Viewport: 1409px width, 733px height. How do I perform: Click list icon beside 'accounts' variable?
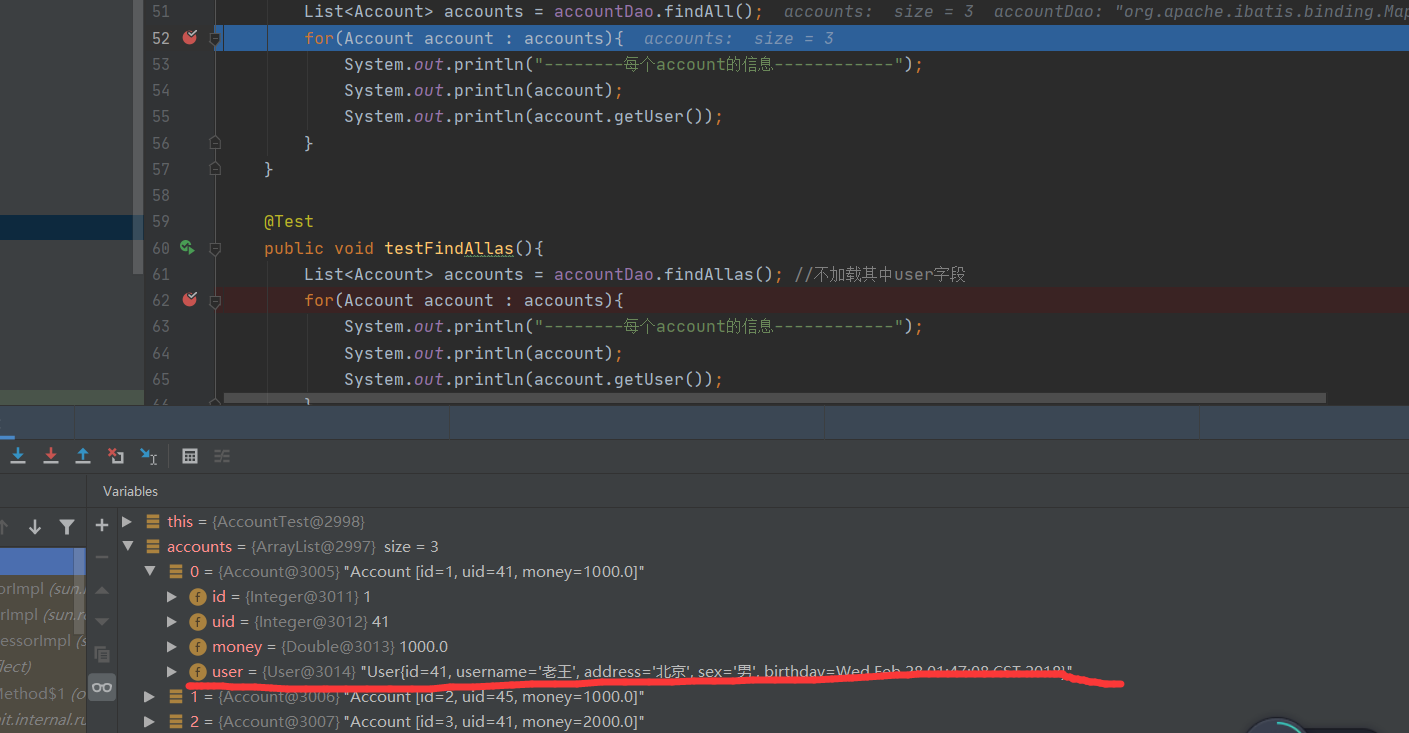click(x=153, y=546)
